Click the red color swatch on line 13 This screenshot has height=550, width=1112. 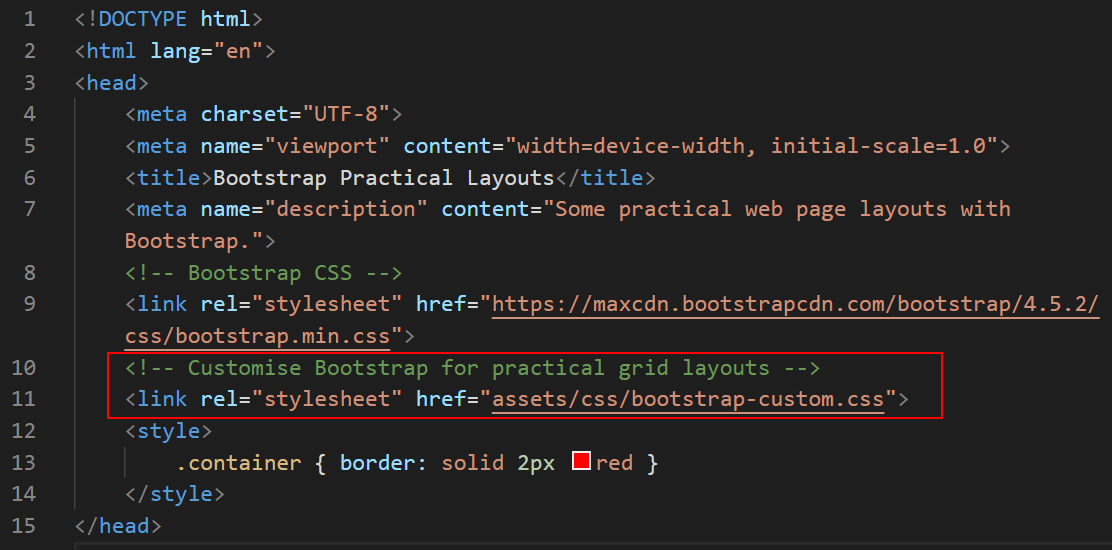(x=582, y=462)
